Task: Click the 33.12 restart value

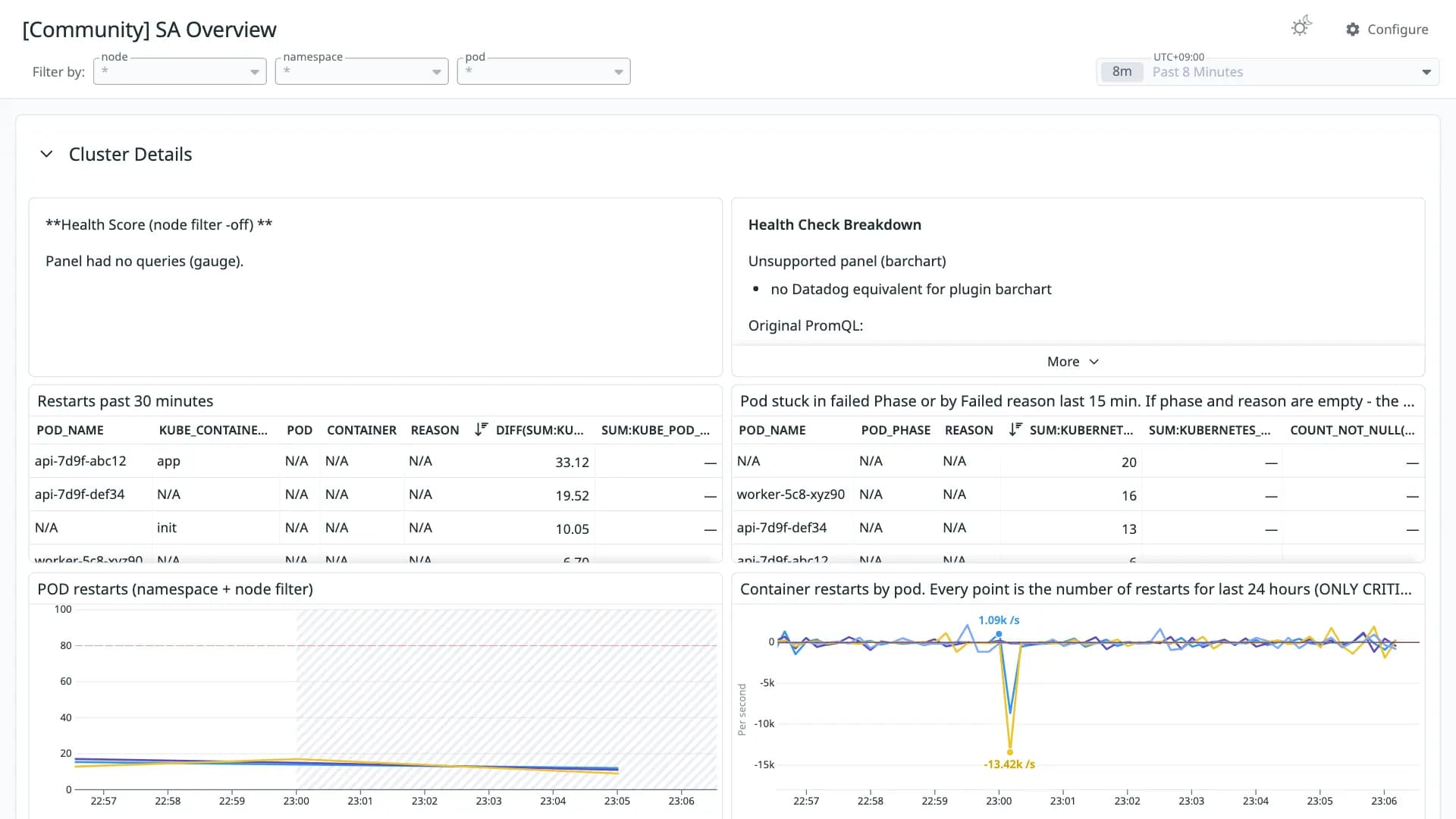Action: pyautogui.click(x=572, y=462)
